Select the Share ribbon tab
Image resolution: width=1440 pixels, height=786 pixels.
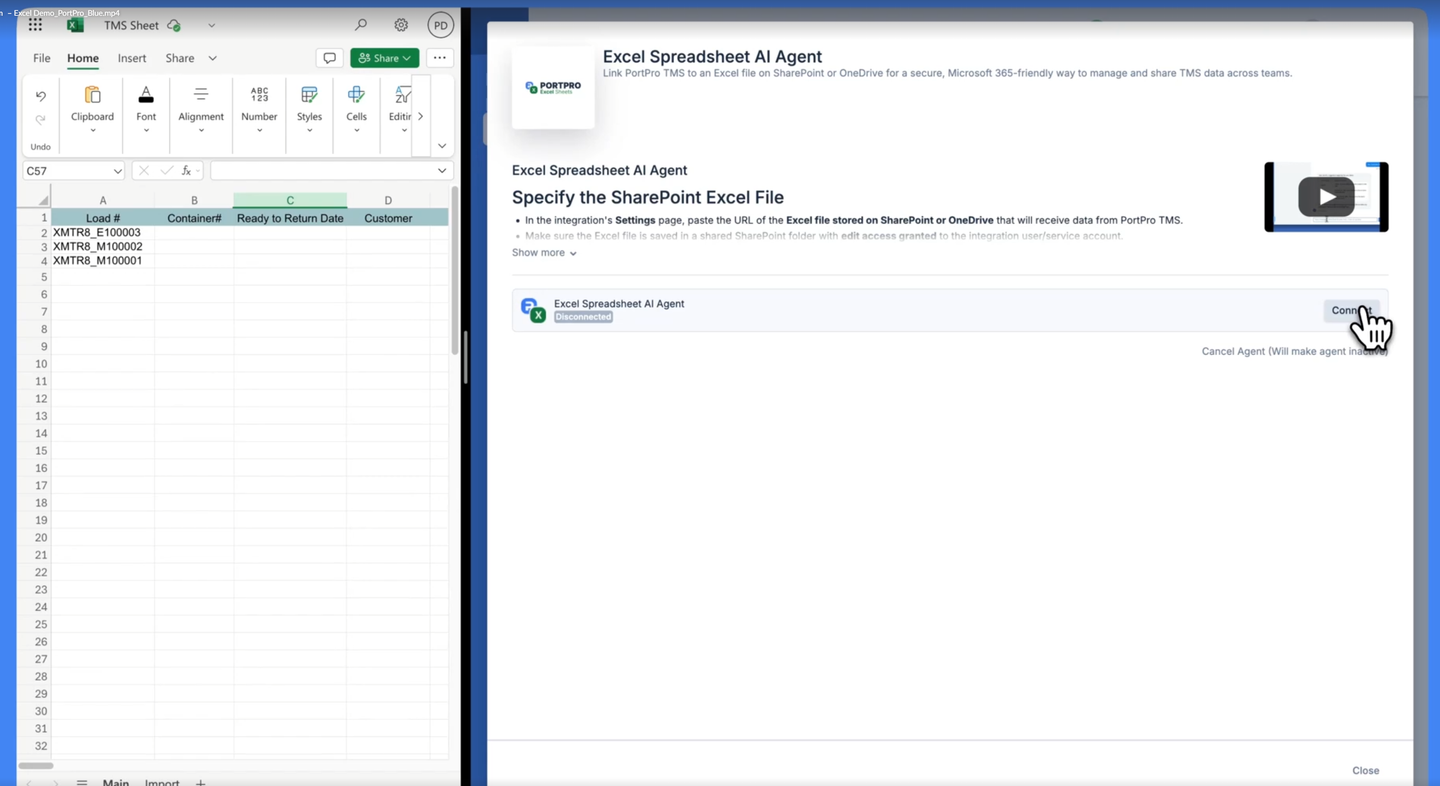tap(180, 58)
